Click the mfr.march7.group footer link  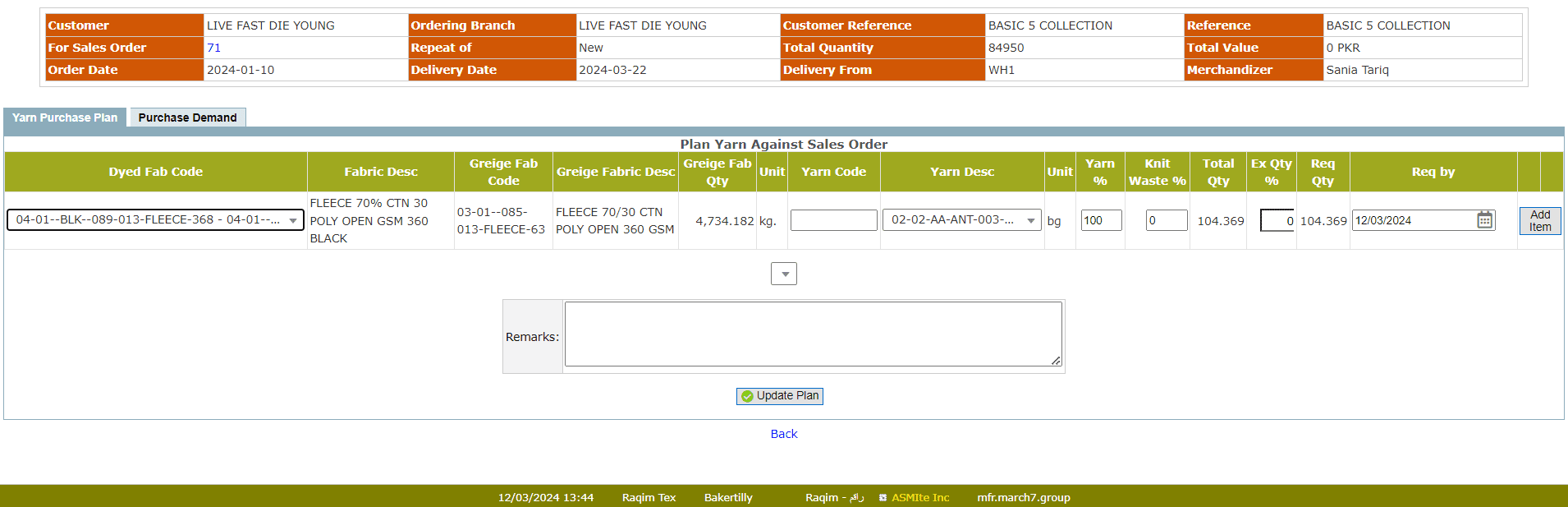tap(1023, 498)
